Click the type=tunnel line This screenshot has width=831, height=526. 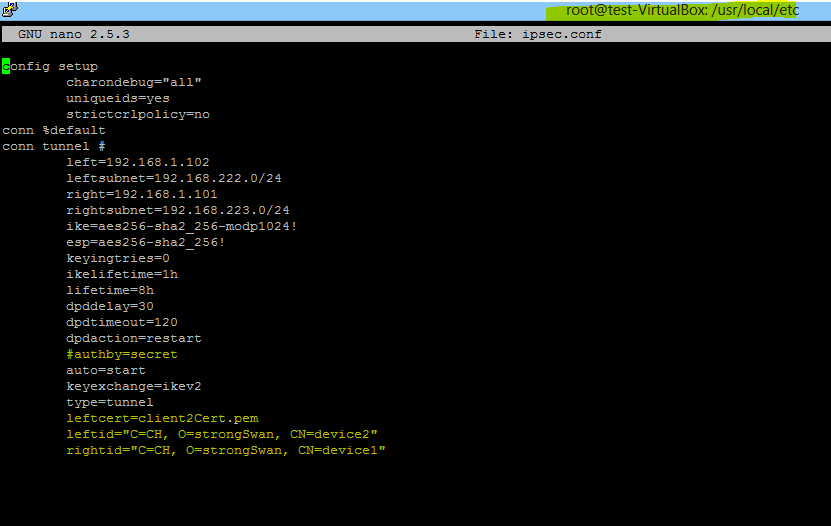click(x=110, y=402)
